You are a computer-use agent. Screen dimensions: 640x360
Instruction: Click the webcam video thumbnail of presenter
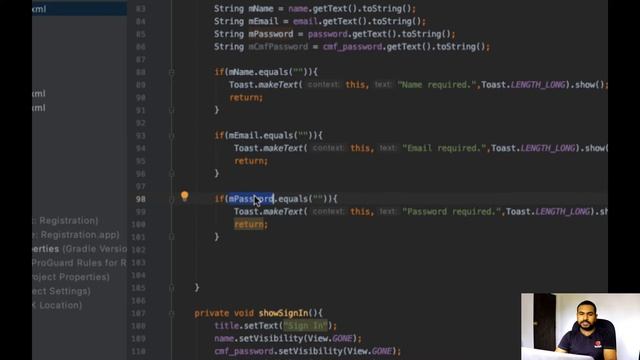(580, 327)
